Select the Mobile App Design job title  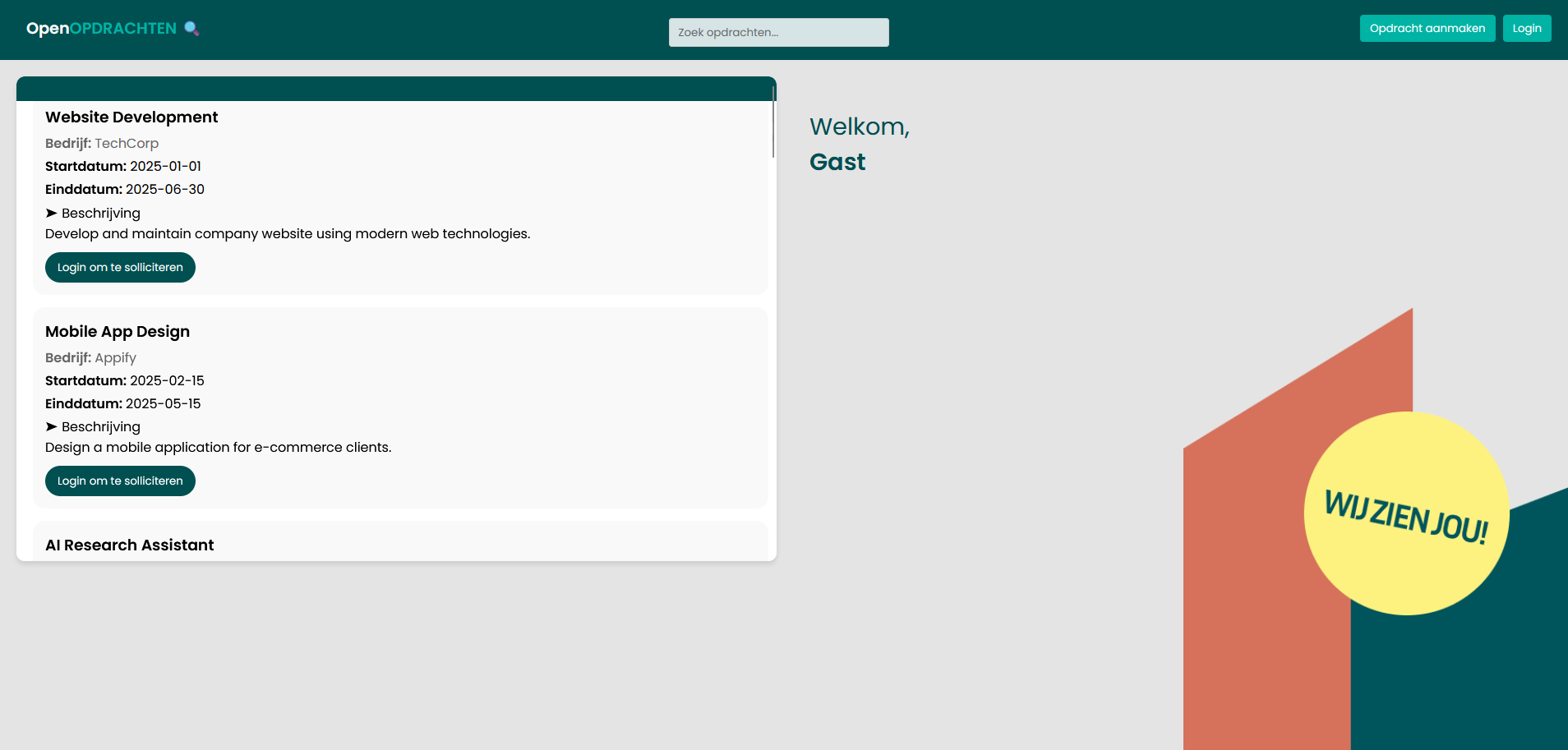point(117,331)
